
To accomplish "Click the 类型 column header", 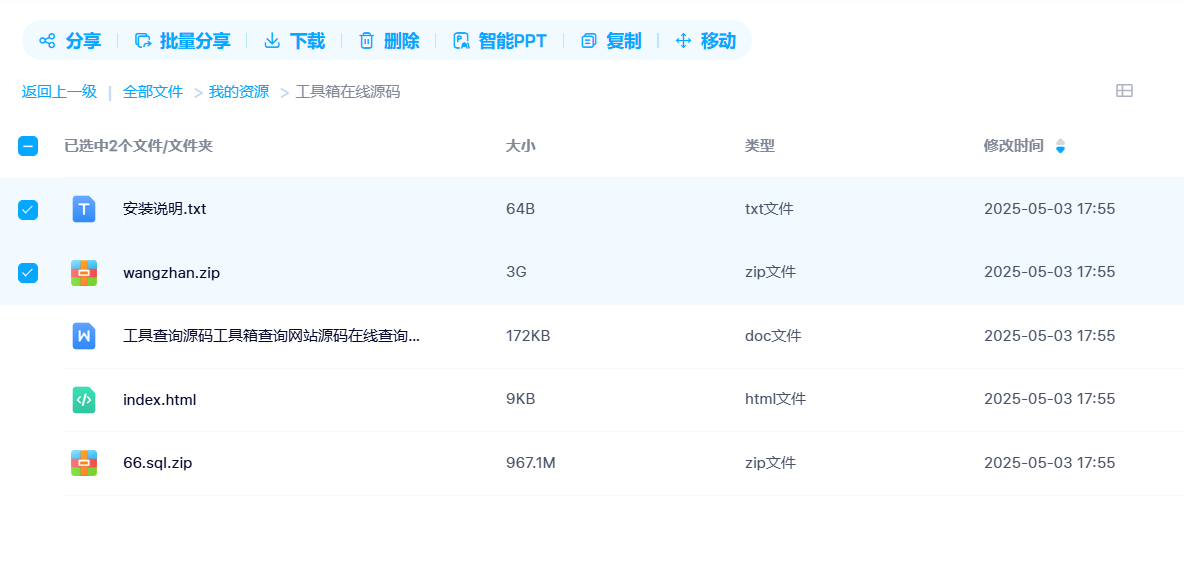I will [760, 146].
